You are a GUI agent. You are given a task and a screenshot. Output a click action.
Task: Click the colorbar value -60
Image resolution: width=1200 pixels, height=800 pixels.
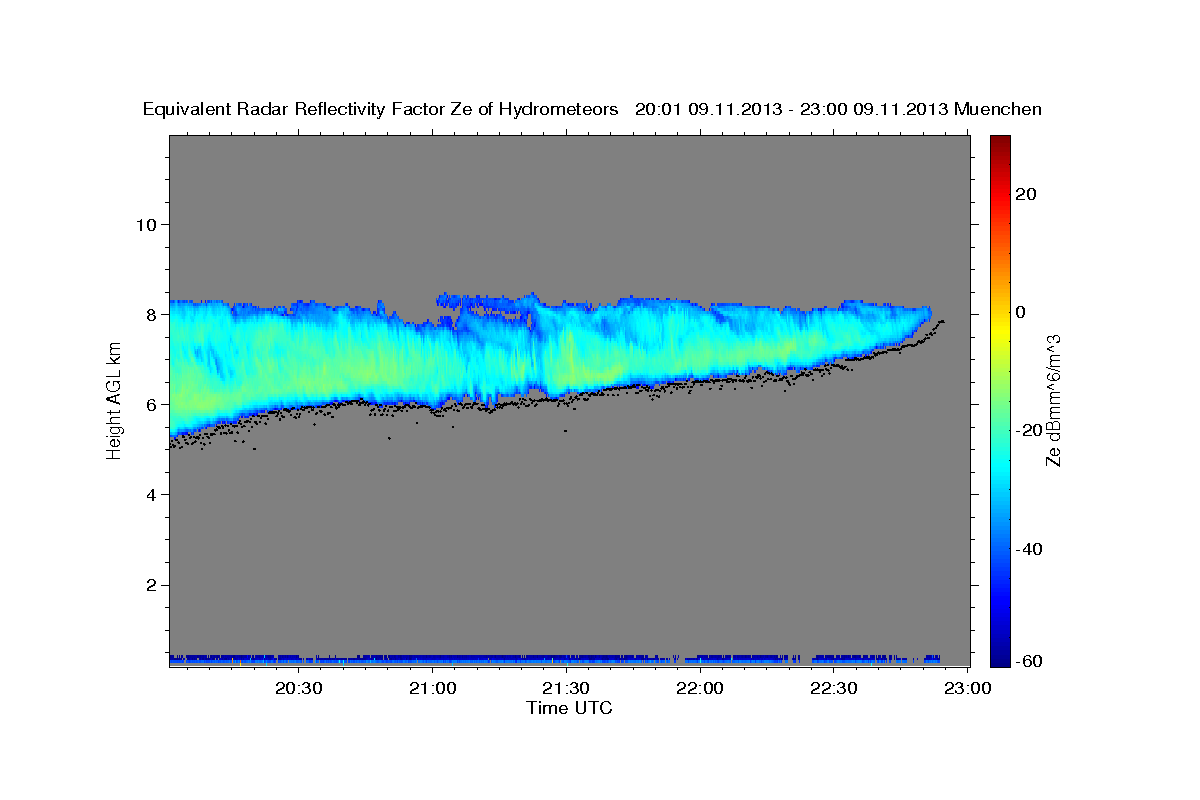click(1030, 660)
